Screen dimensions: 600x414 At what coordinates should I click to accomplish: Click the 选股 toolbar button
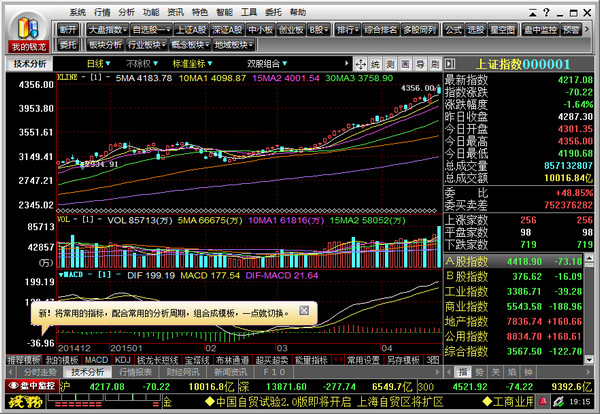click(x=476, y=29)
